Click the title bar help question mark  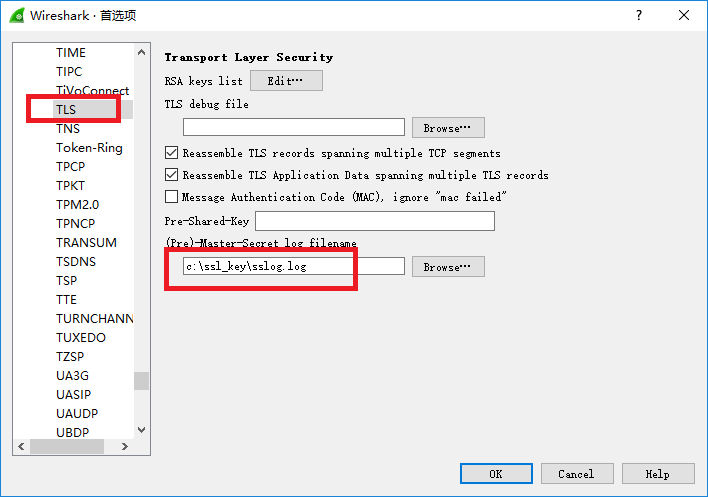(639, 15)
